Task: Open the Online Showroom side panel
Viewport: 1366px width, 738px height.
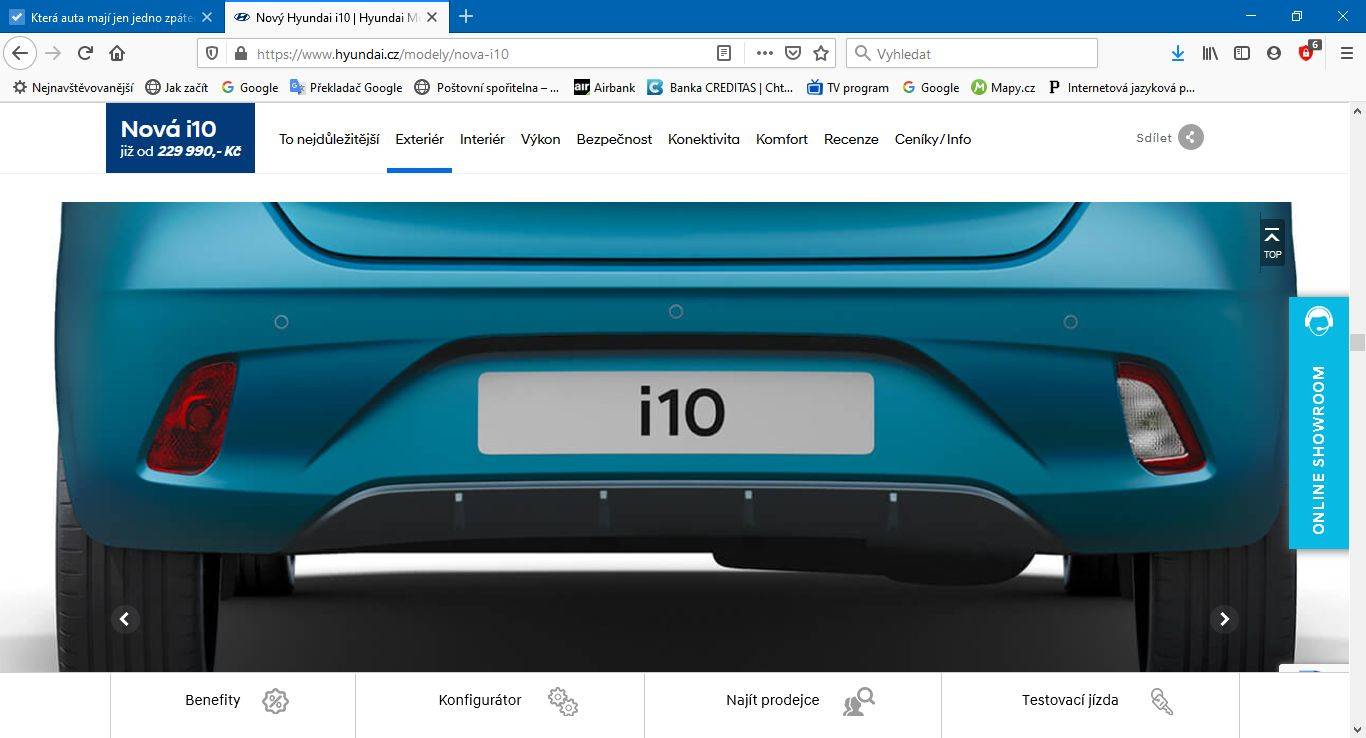Action: (1318, 423)
